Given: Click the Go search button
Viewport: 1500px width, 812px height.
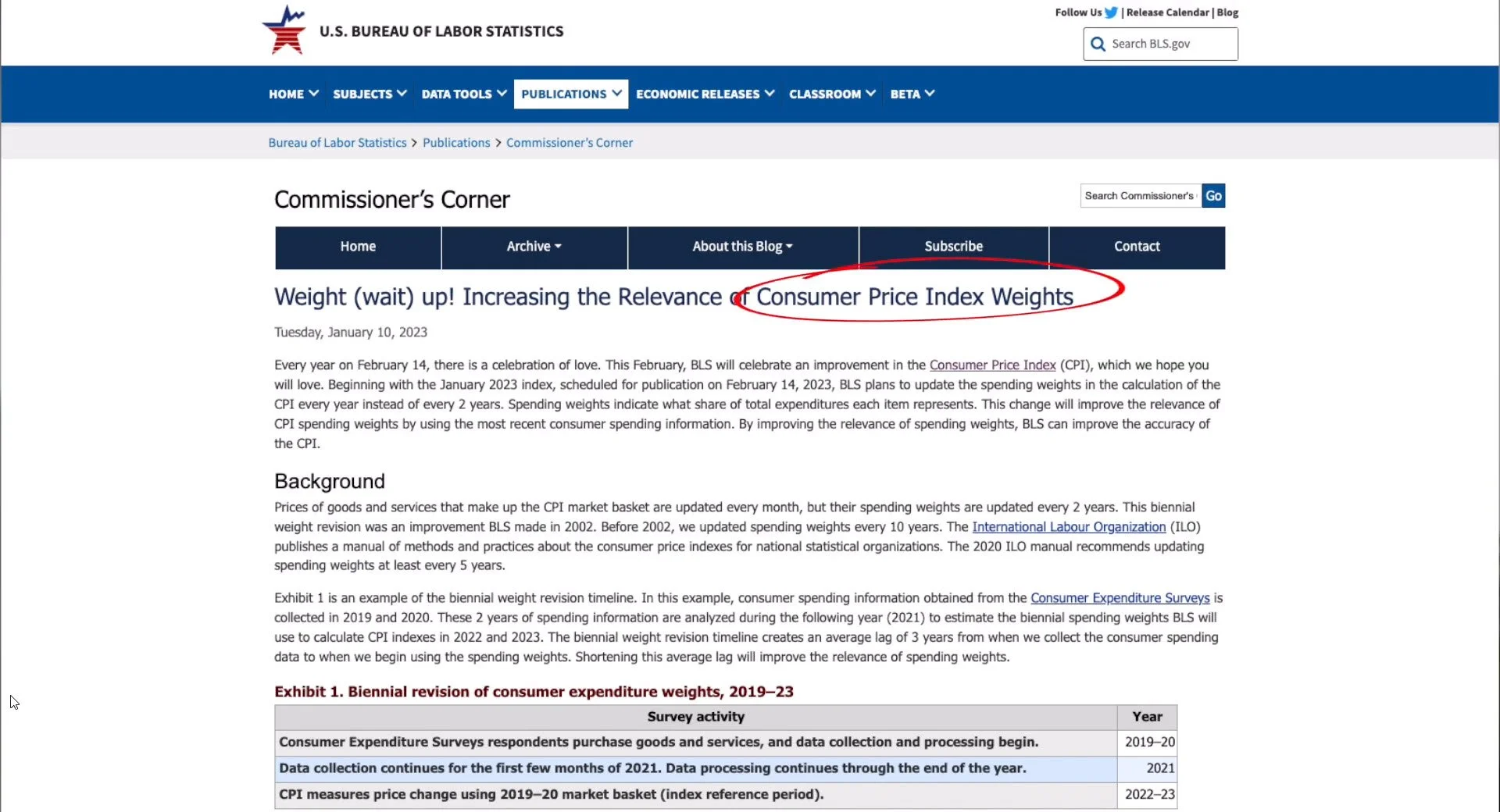Looking at the screenshot, I should point(1213,196).
